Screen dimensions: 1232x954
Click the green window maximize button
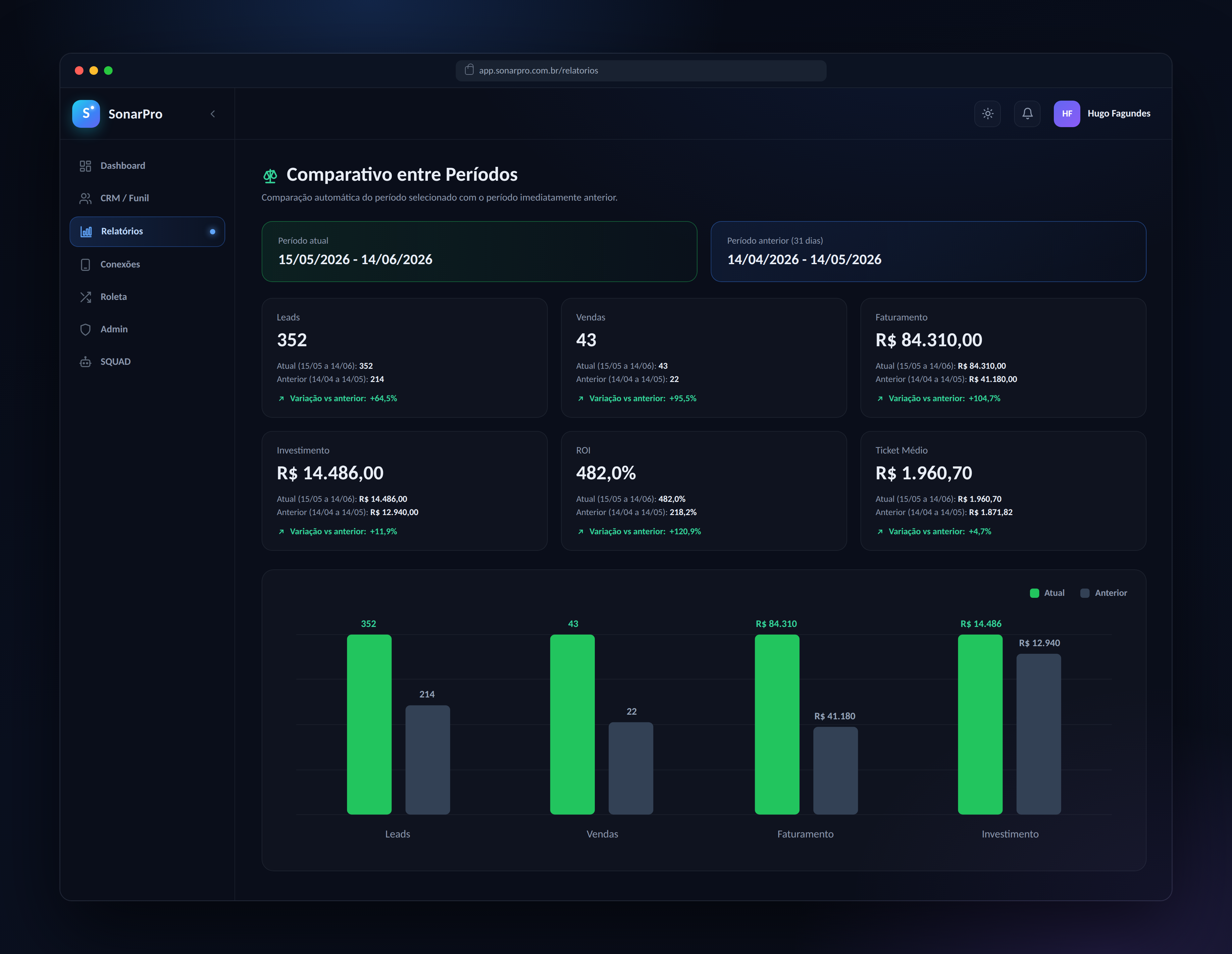[x=108, y=71]
